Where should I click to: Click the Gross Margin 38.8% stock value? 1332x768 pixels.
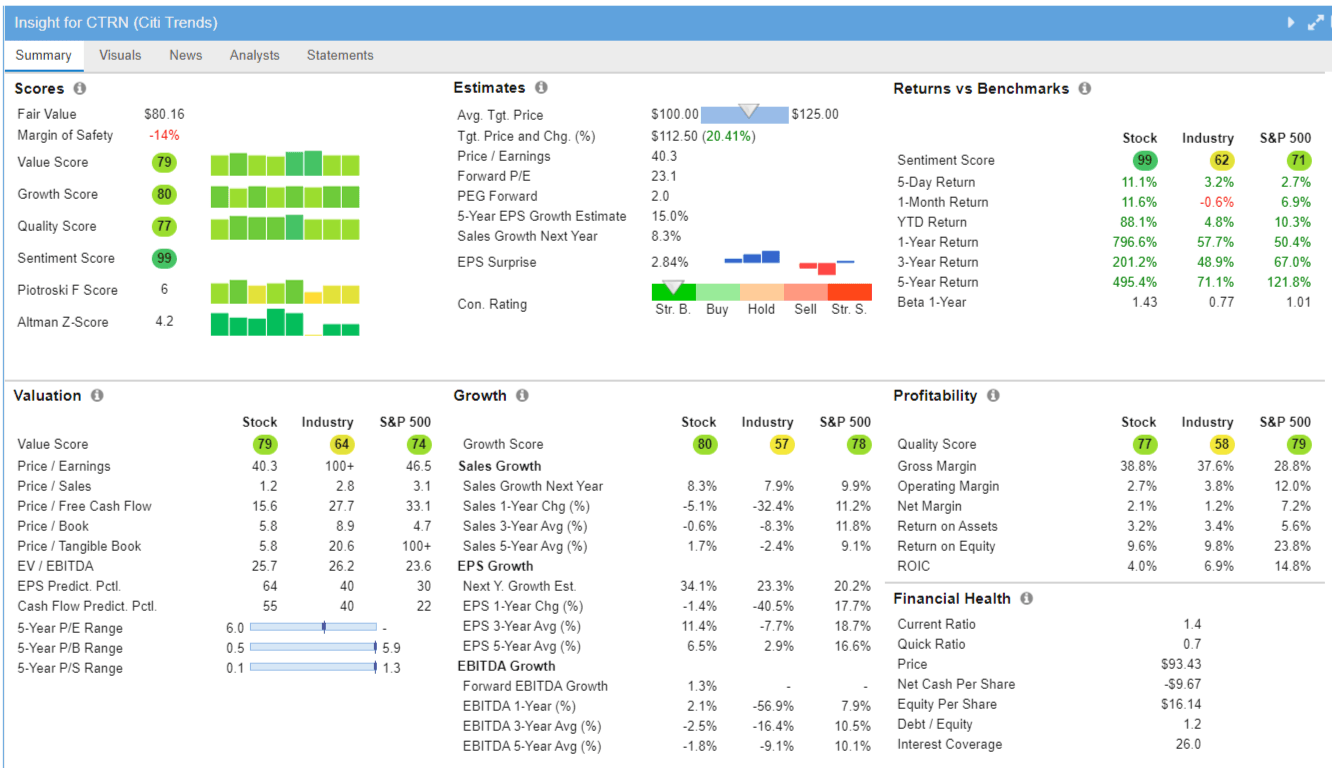click(1138, 466)
